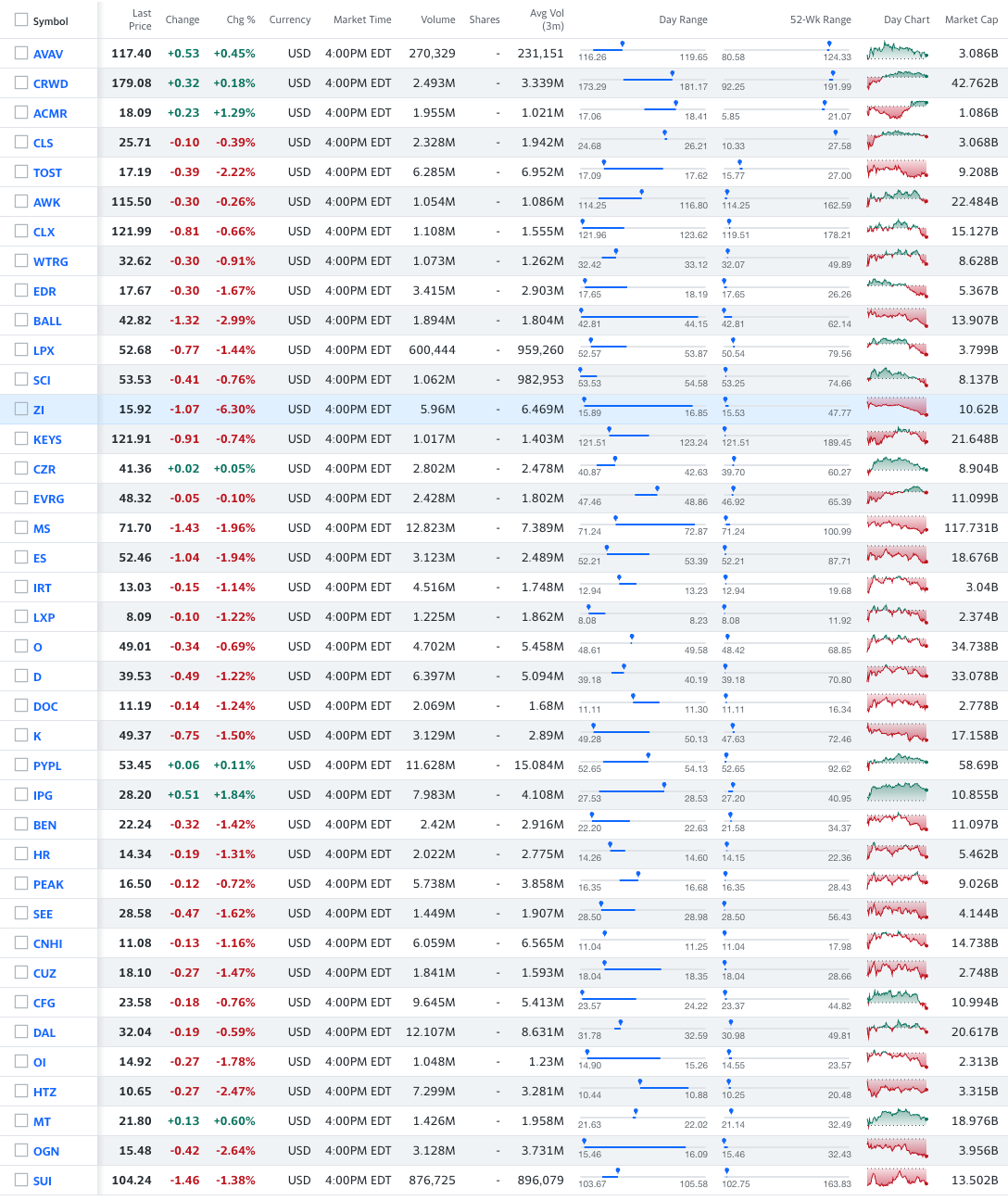Open the ACMR ticker link
1008x1201 pixels.
click(x=50, y=114)
